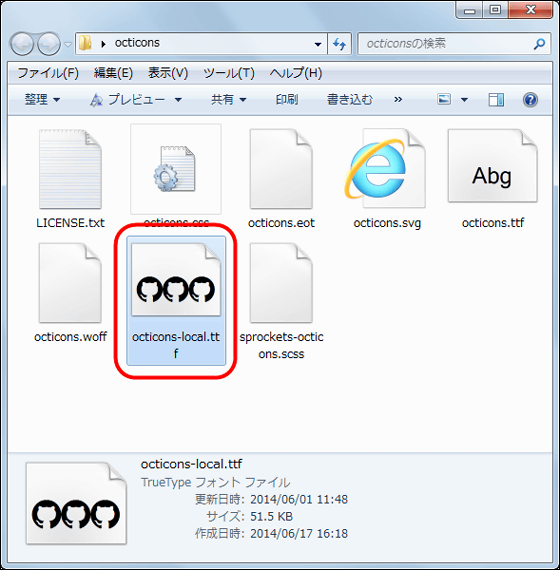Open the 表示(V) menu

pyautogui.click(x=168, y=73)
